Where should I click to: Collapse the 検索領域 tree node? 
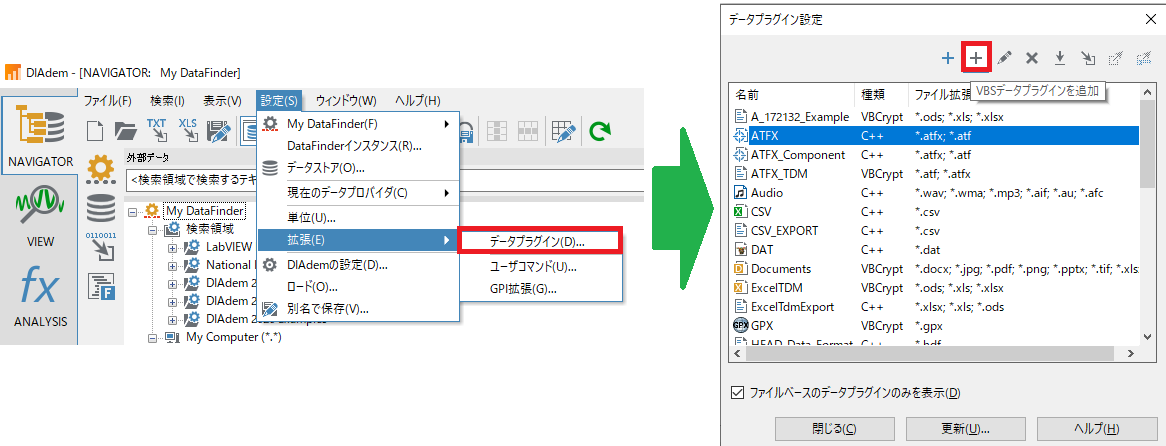coord(152,230)
